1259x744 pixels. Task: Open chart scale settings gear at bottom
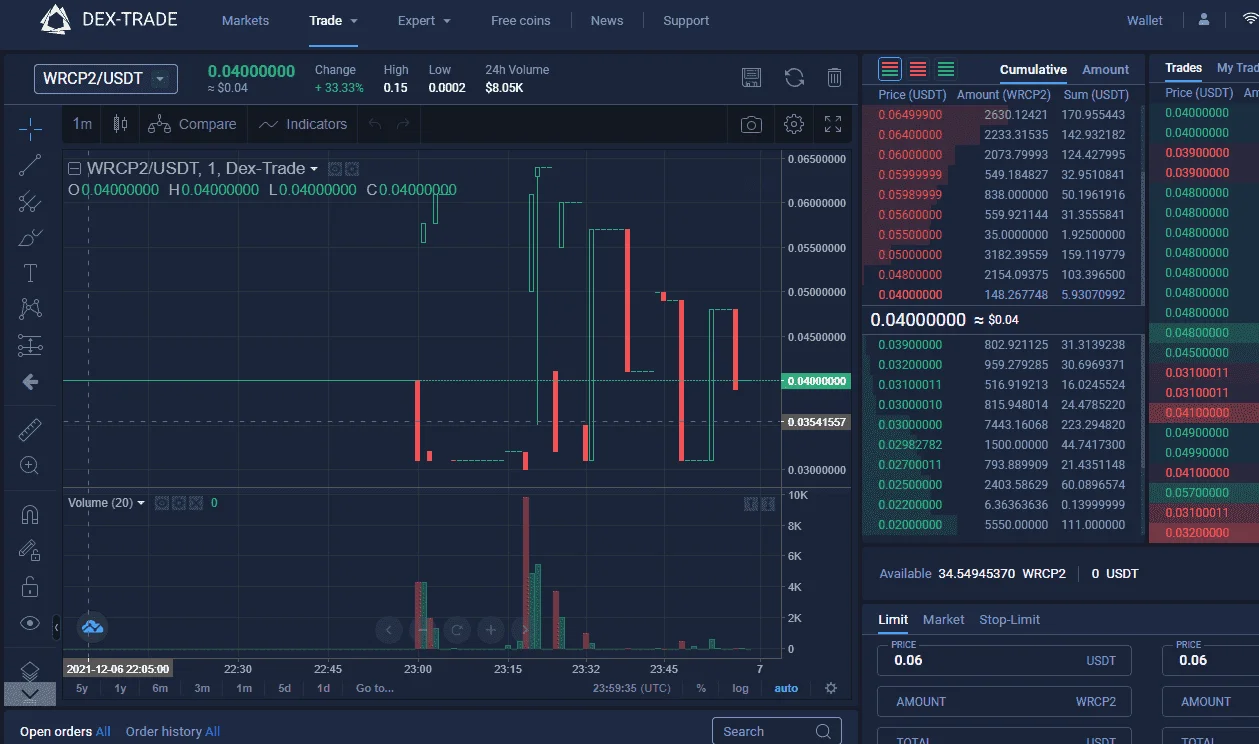(831, 688)
